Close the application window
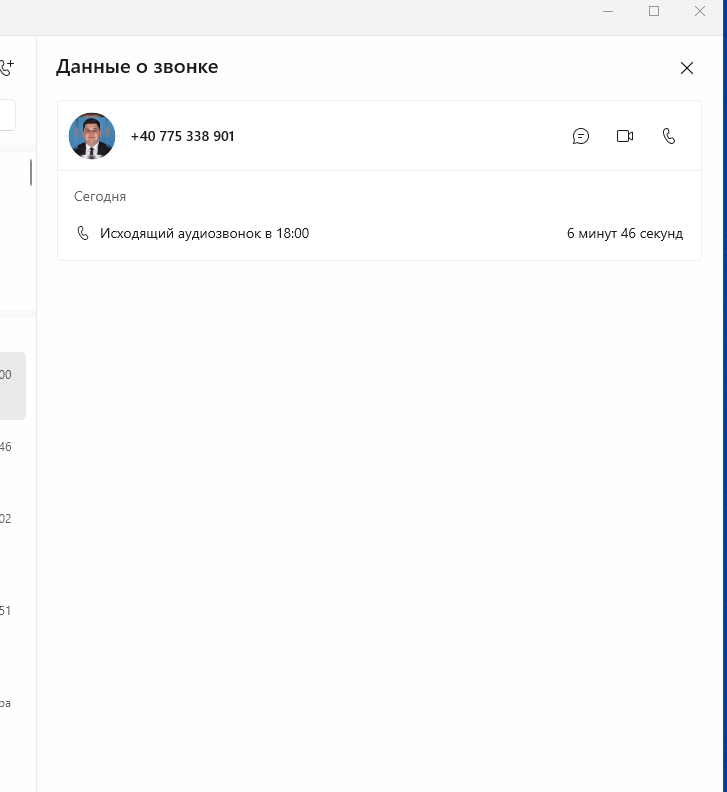727x792 pixels. tap(700, 11)
